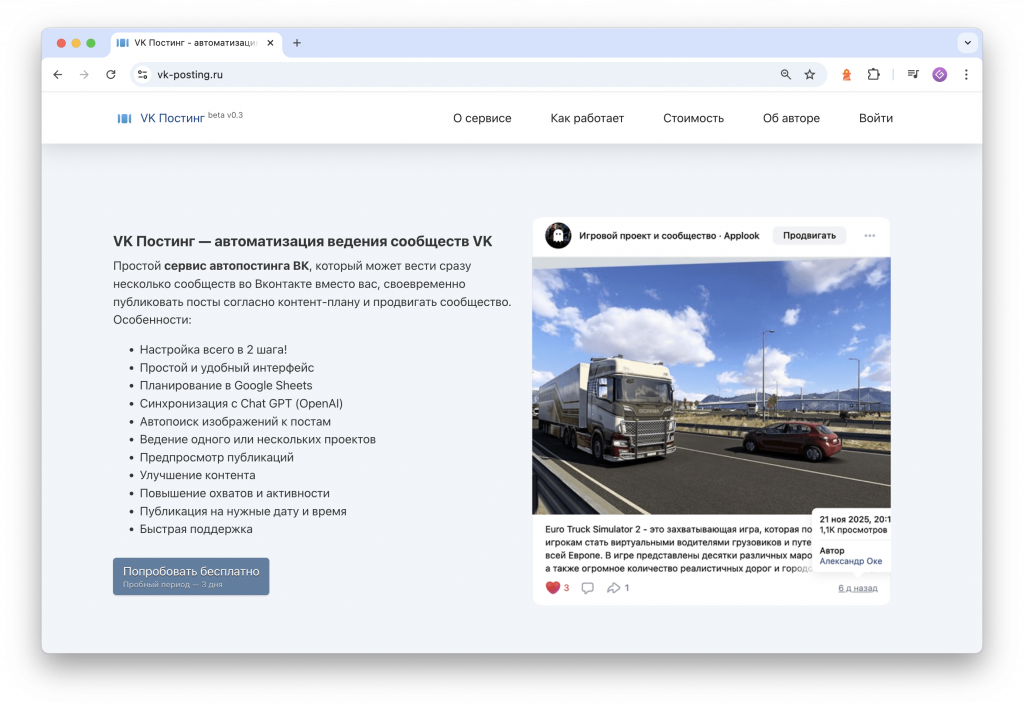Click the heart like icon on post
This screenshot has height=708, width=1024.
[552, 588]
